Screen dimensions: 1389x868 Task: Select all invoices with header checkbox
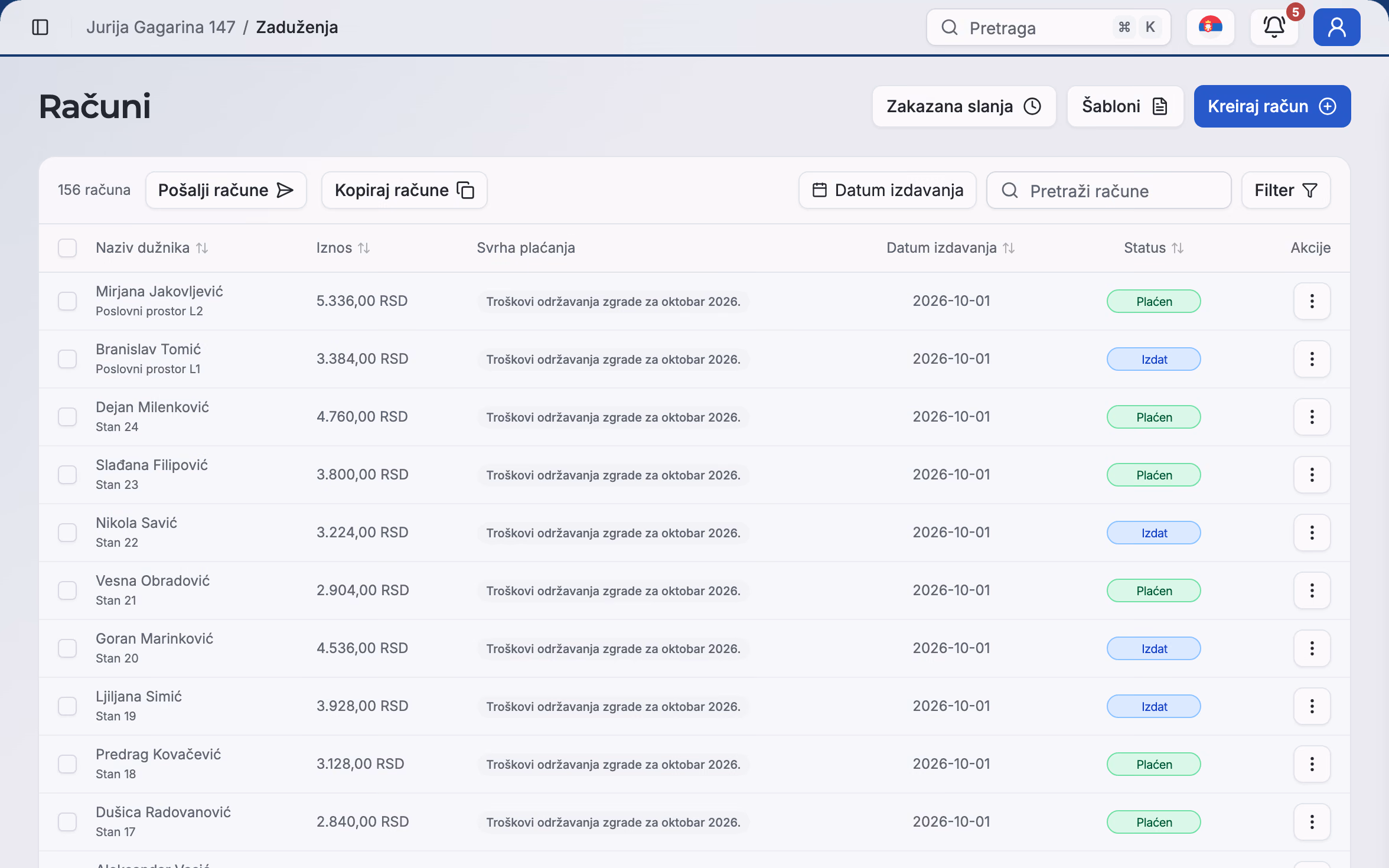pyautogui.click(x=67, y=248)
